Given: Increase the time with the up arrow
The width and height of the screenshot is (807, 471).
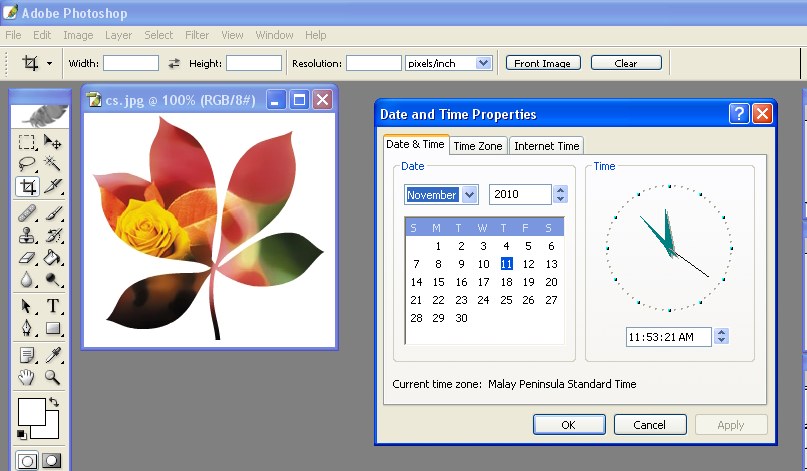Looking at the screenshot, I should pyautogui.click(x=722, y=333).
